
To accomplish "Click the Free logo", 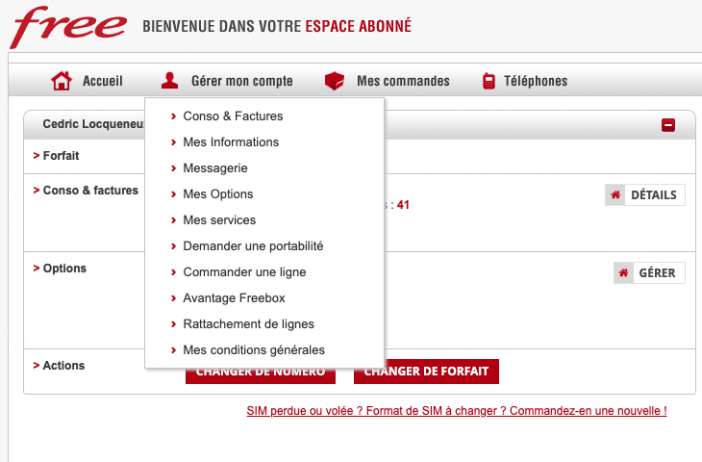I will (68, 27).
